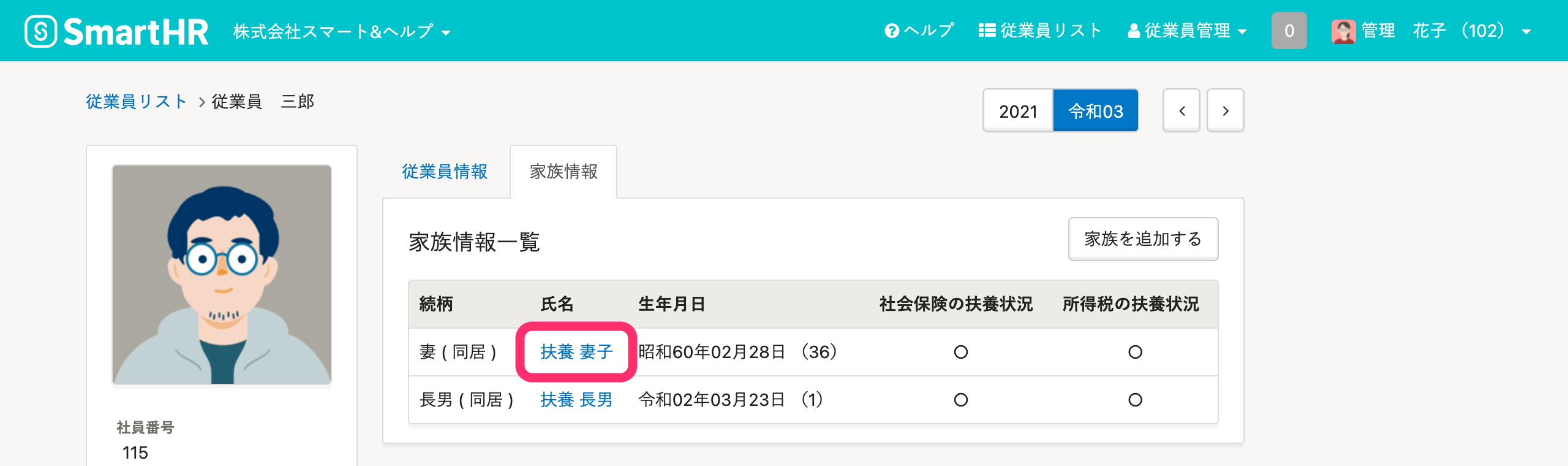Select the 家族情報 tab
The height and width of the screenshot is (466, 1568).
click(x=563, y=172)
